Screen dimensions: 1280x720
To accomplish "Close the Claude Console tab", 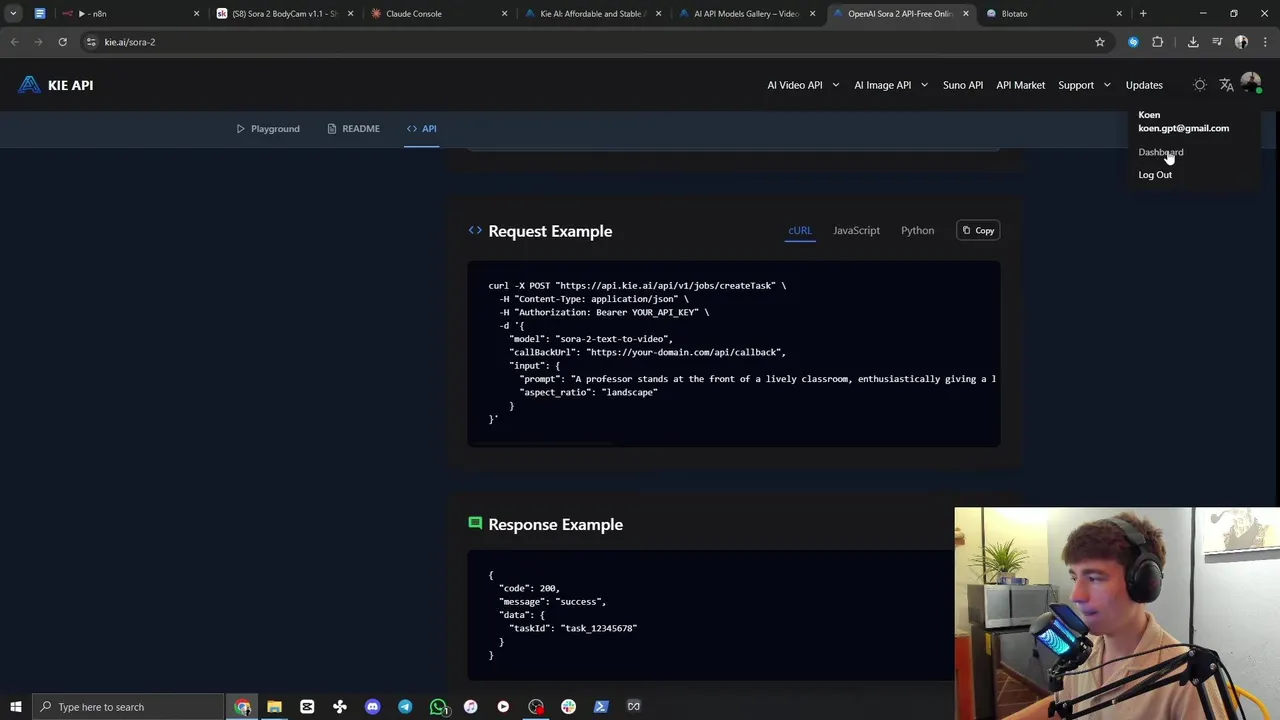I will [x=504, y=14].
